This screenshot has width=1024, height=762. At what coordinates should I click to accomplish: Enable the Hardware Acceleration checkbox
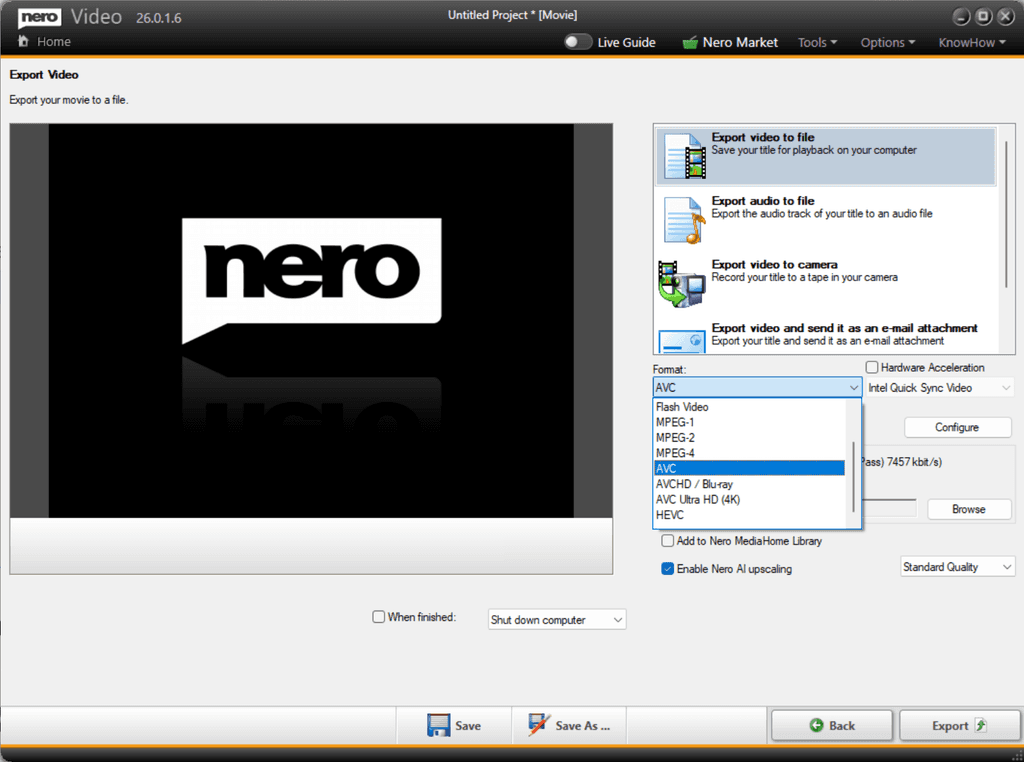[x=872, y=367]
